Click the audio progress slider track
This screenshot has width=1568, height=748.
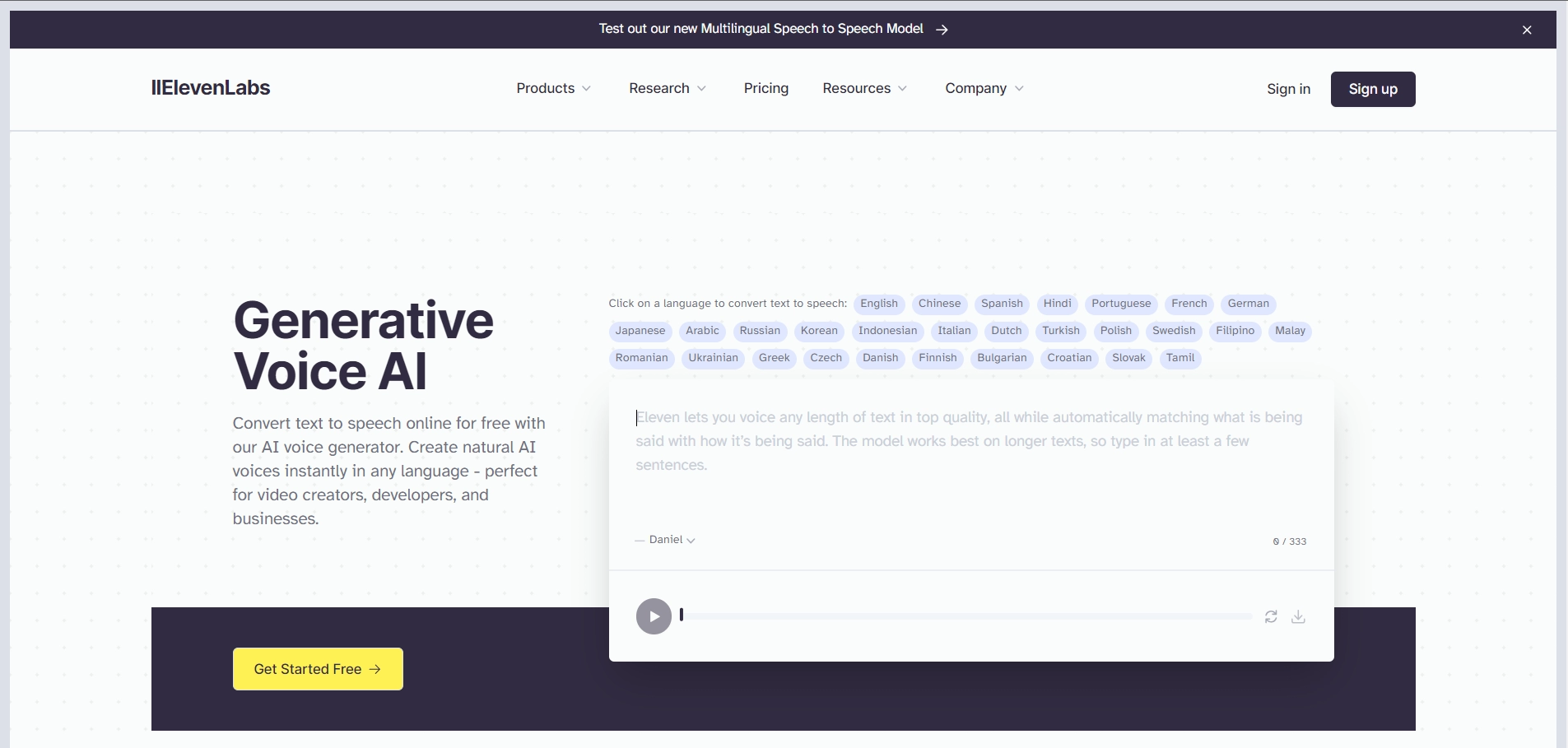(x=967, y=616)
